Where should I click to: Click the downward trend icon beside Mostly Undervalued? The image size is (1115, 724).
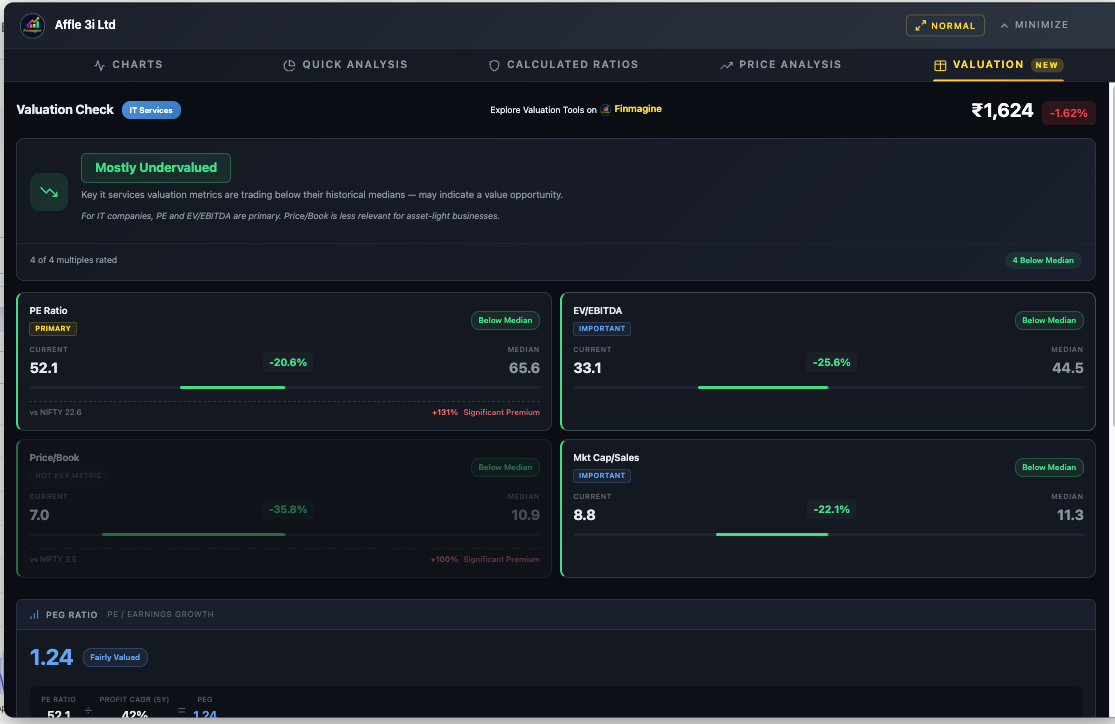pos(49,191)
